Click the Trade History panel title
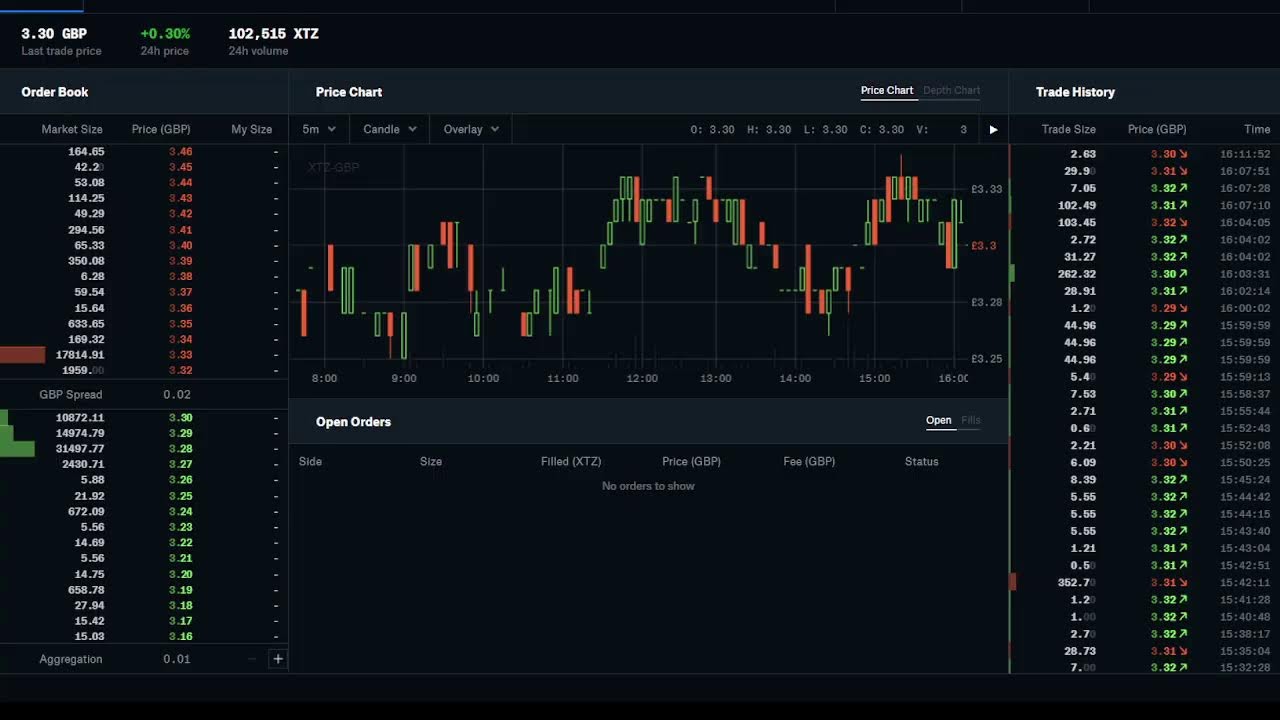This screenshot has height=720, width=1280. [x=1075, y=92]
